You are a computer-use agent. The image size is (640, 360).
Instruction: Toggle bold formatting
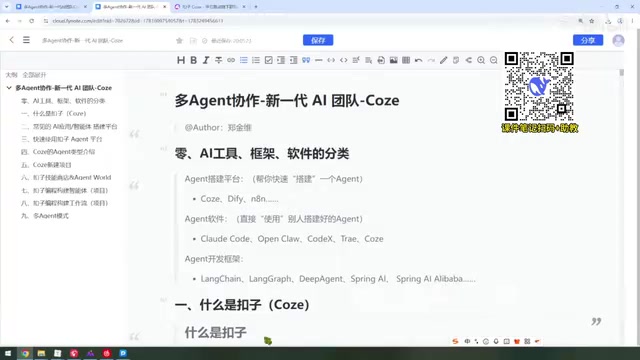[193, 60]
